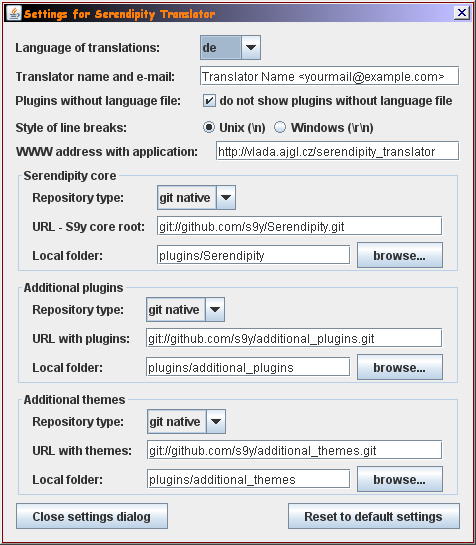
Task: Click Close settings dialog button
Action: click(x=92, y=516)
